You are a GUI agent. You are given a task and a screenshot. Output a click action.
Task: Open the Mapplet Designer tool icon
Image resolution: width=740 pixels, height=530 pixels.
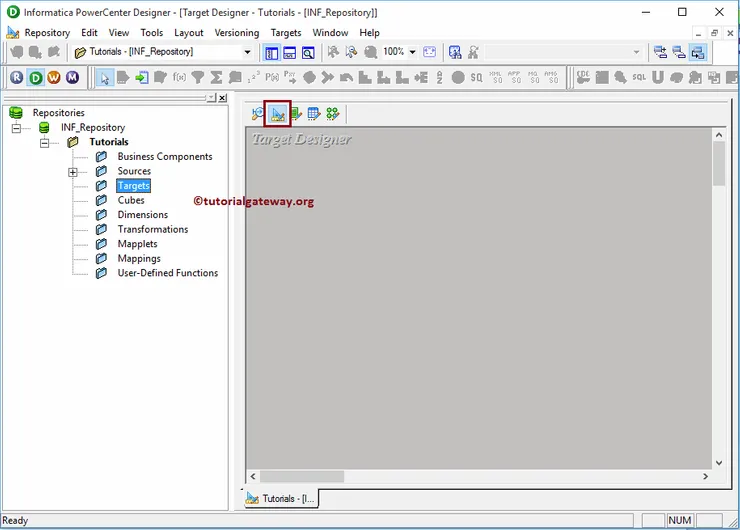[x=314, y=114]
